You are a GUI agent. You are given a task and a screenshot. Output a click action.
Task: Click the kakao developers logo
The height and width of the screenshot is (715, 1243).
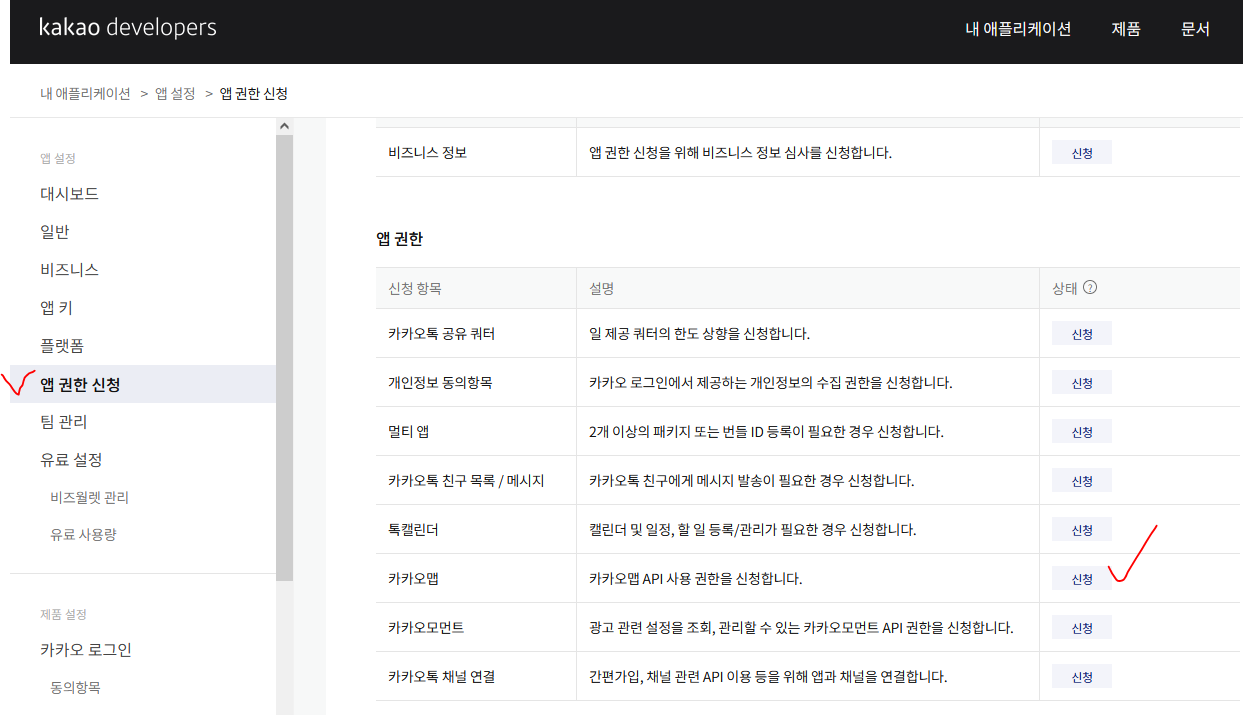pyautogui.click(x=128, y=28)
